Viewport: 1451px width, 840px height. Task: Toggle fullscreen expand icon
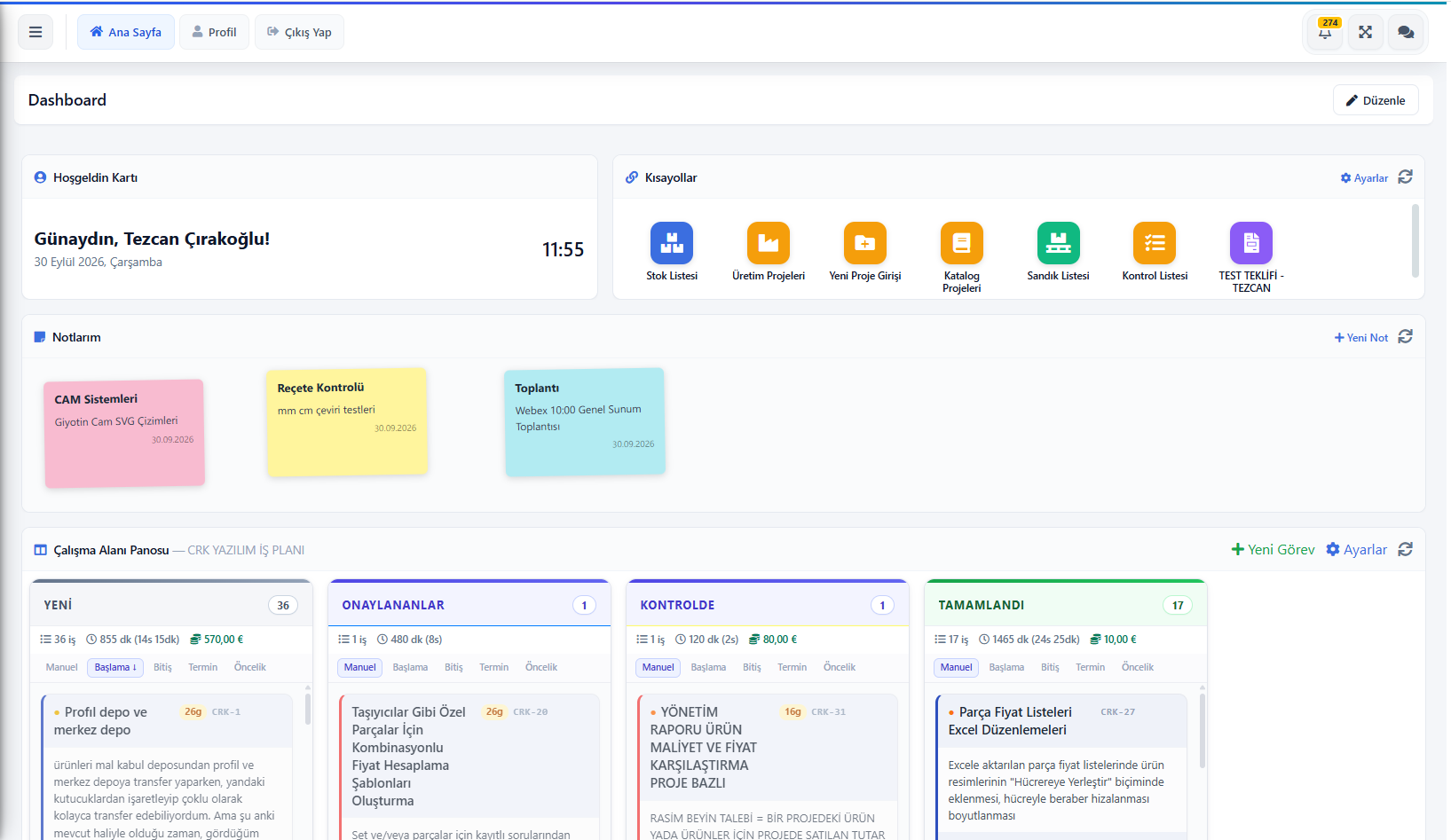[x=1366, y=32]
